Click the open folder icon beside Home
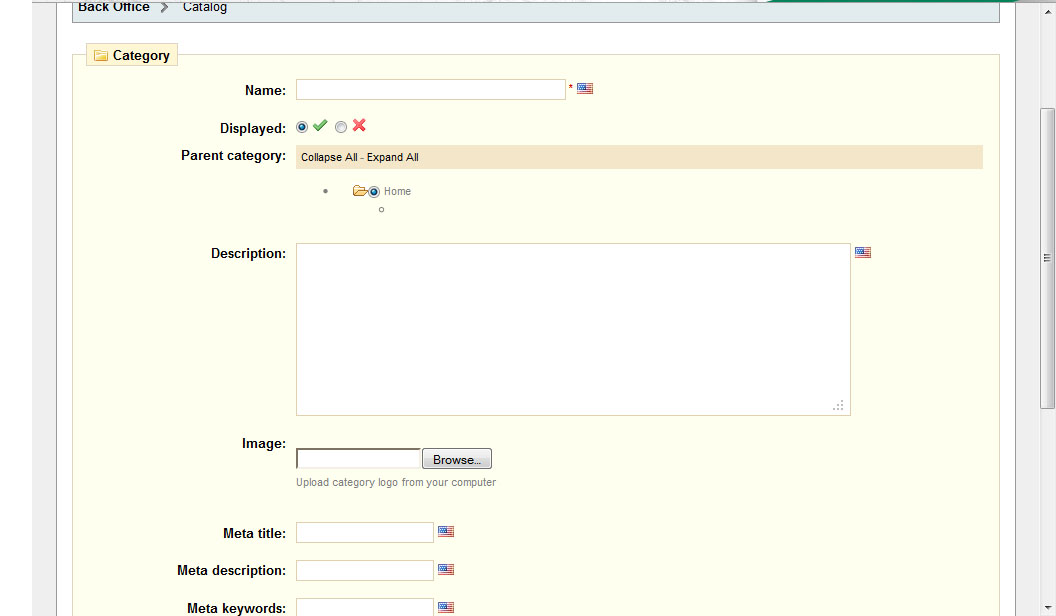This screenshot has height=616, width=1056. (360, 191)
